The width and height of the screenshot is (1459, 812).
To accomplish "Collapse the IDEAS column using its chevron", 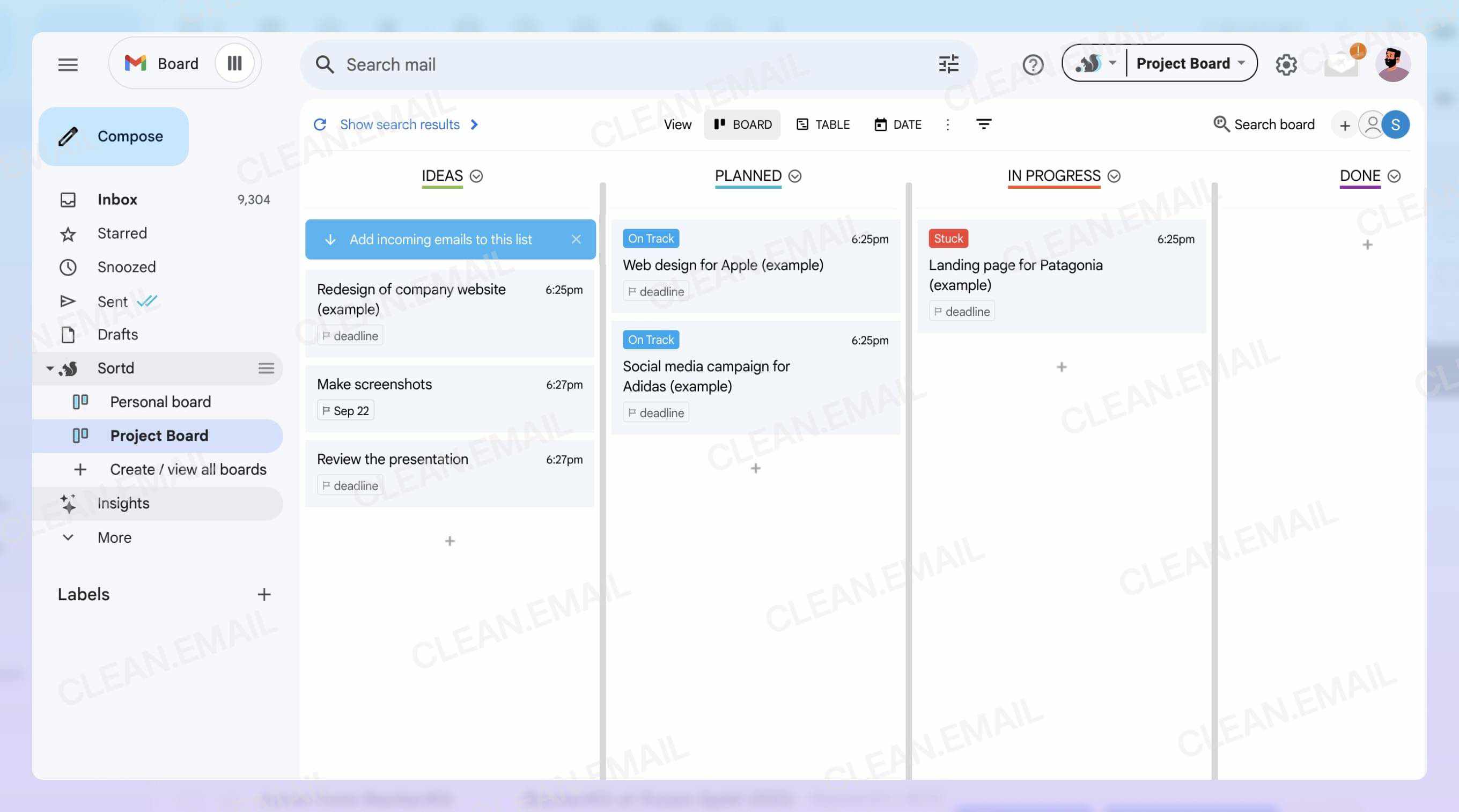I will [476, 176].
